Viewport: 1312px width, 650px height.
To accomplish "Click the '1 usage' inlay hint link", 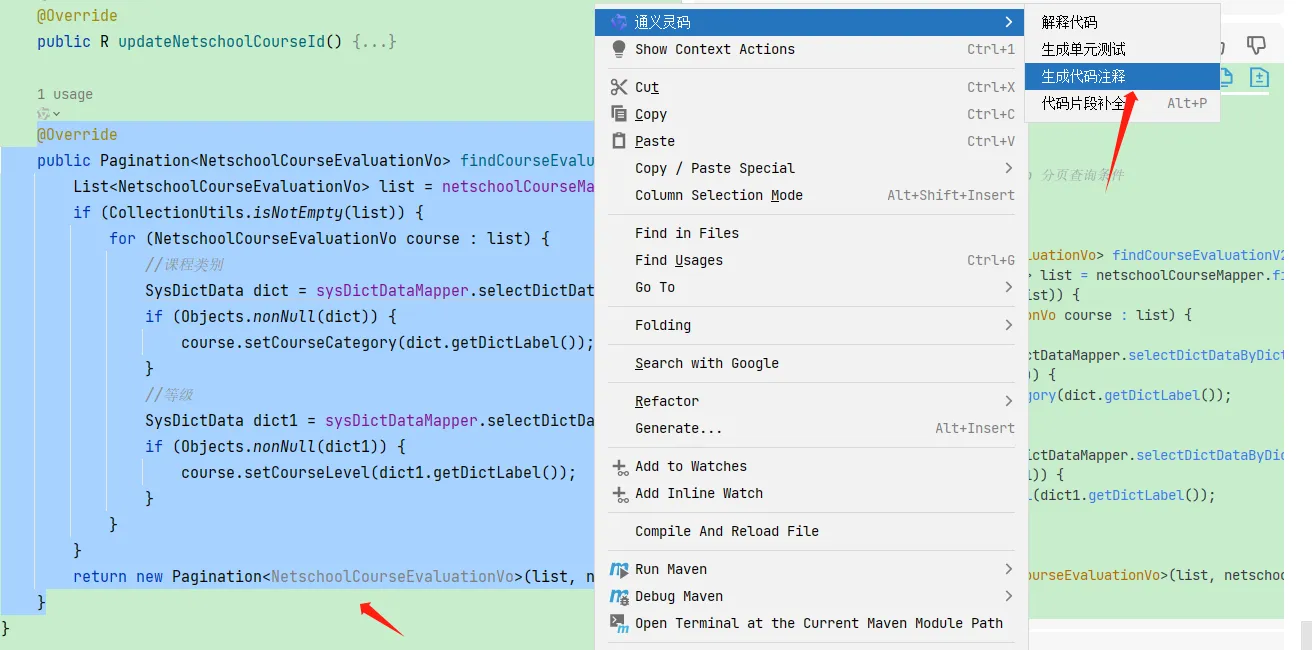I will (65, 94).
